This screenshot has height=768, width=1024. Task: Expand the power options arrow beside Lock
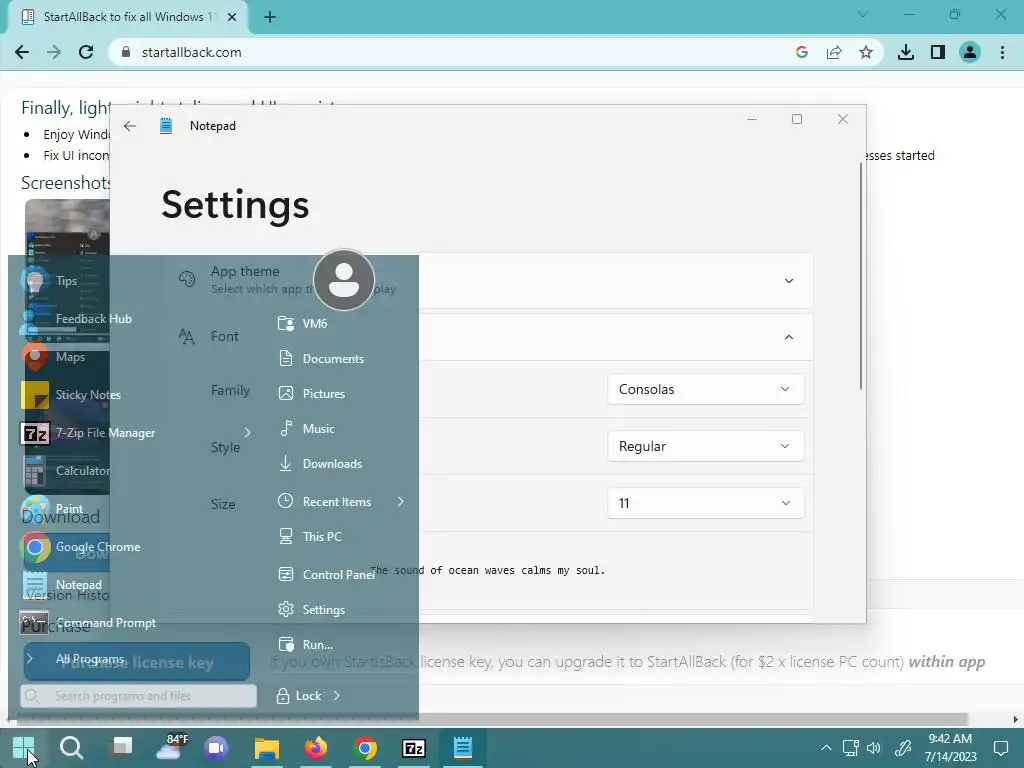click(336, 696)
